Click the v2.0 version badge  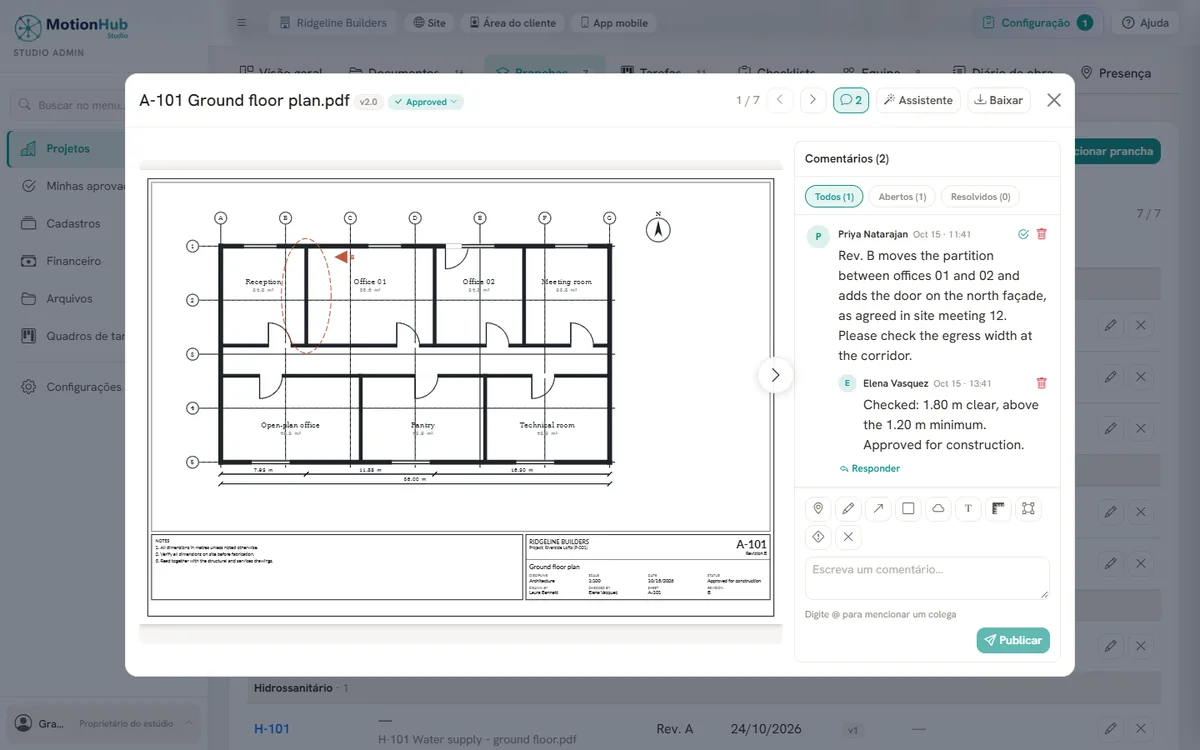(369, 102)
